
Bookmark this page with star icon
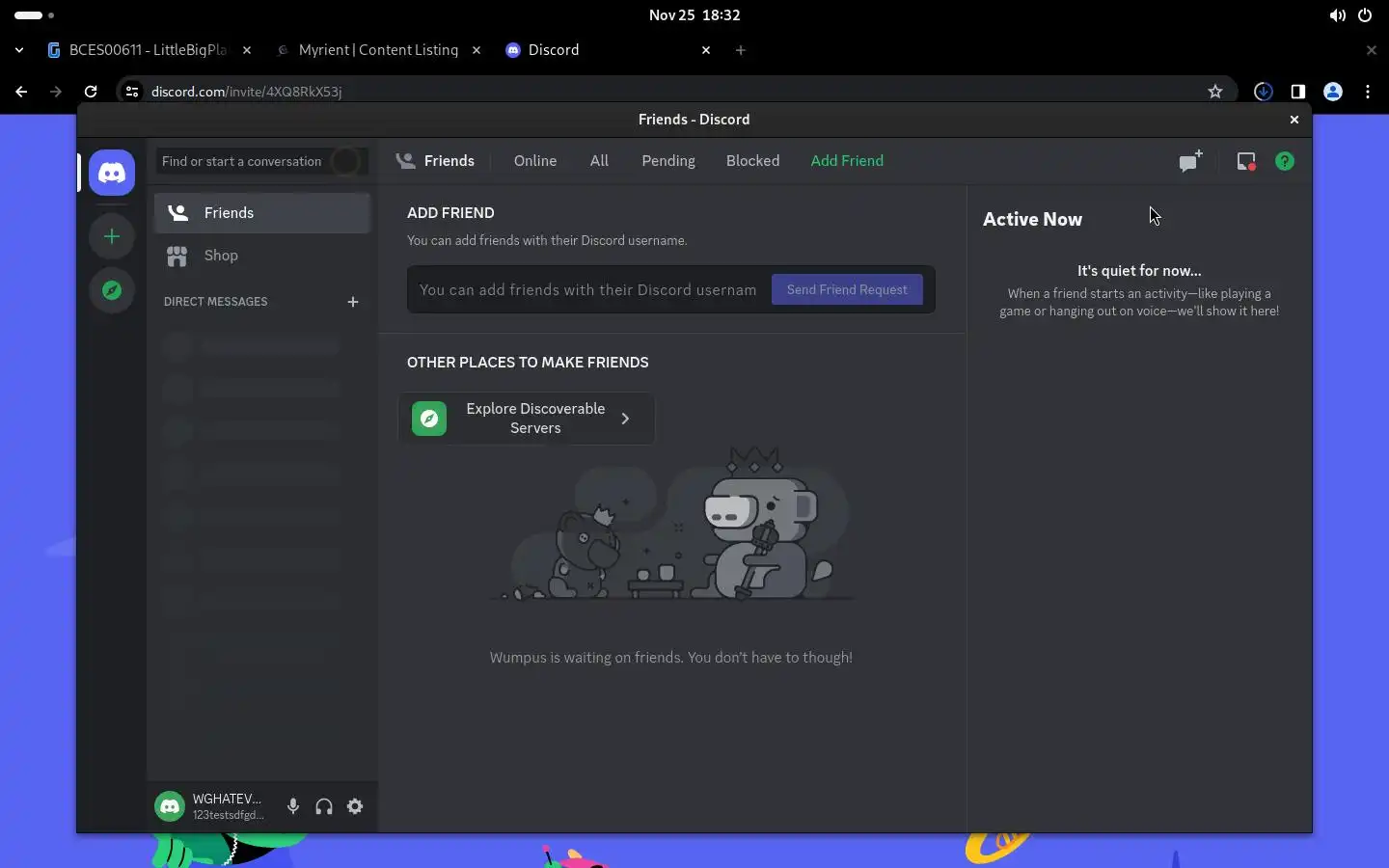coord(1215,92)
